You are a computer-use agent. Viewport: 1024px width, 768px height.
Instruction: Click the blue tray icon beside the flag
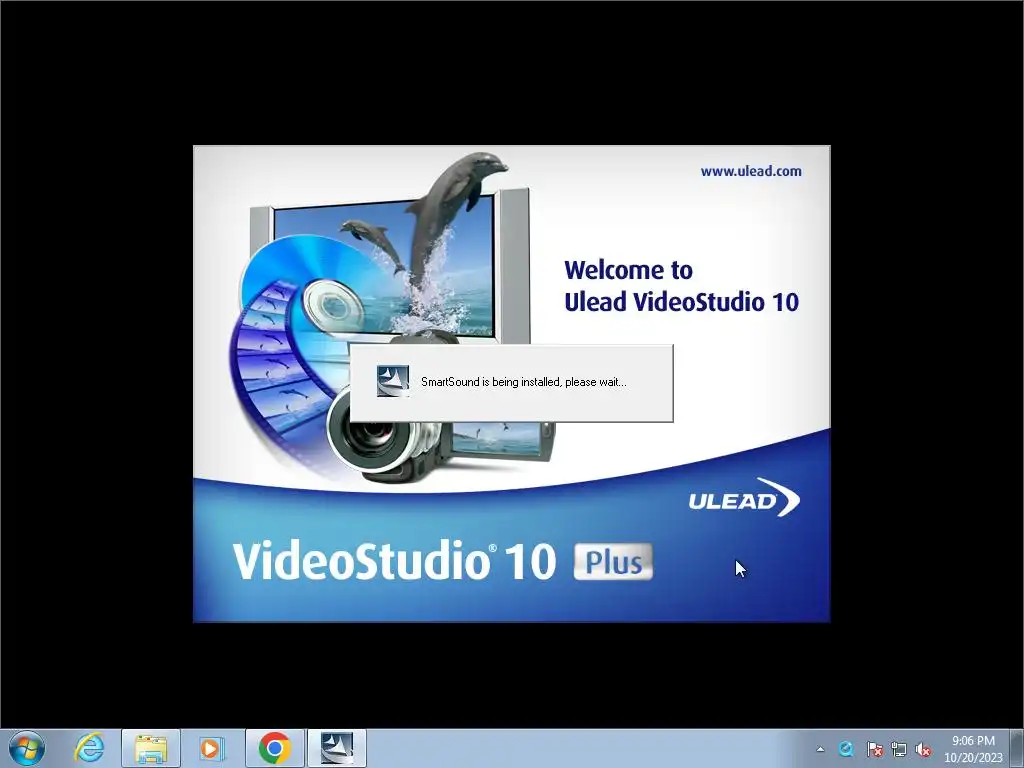pyautogui.click(x=846, y=749)
